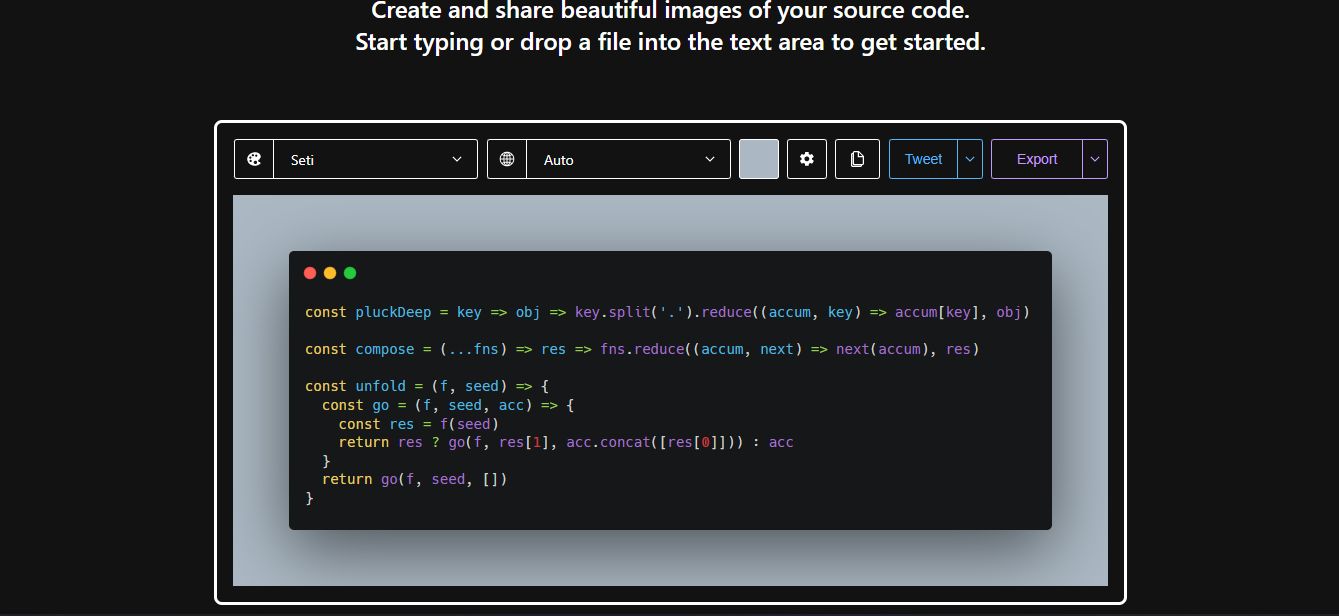Click the 'return go(f, seed, [])' line
This screenshot has height=616, width=1339.
pyautogui.click(x=415, y=479)
